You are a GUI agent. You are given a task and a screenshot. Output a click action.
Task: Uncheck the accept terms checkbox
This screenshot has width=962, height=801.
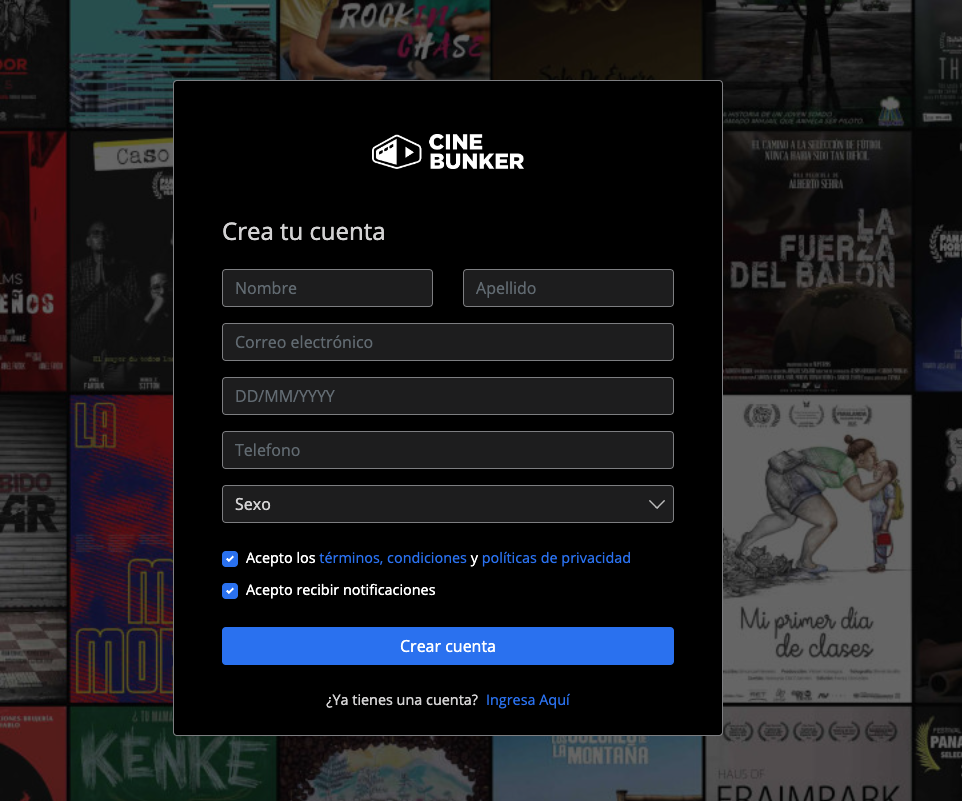click(230, 559)
